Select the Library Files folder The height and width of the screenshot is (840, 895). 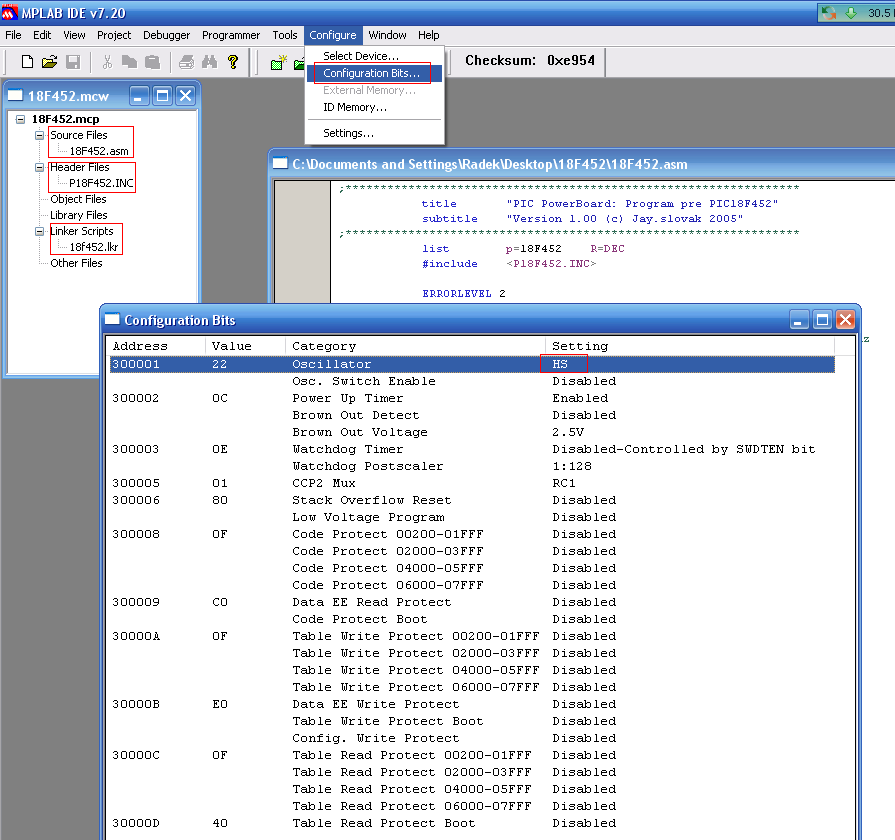(79, 215)
